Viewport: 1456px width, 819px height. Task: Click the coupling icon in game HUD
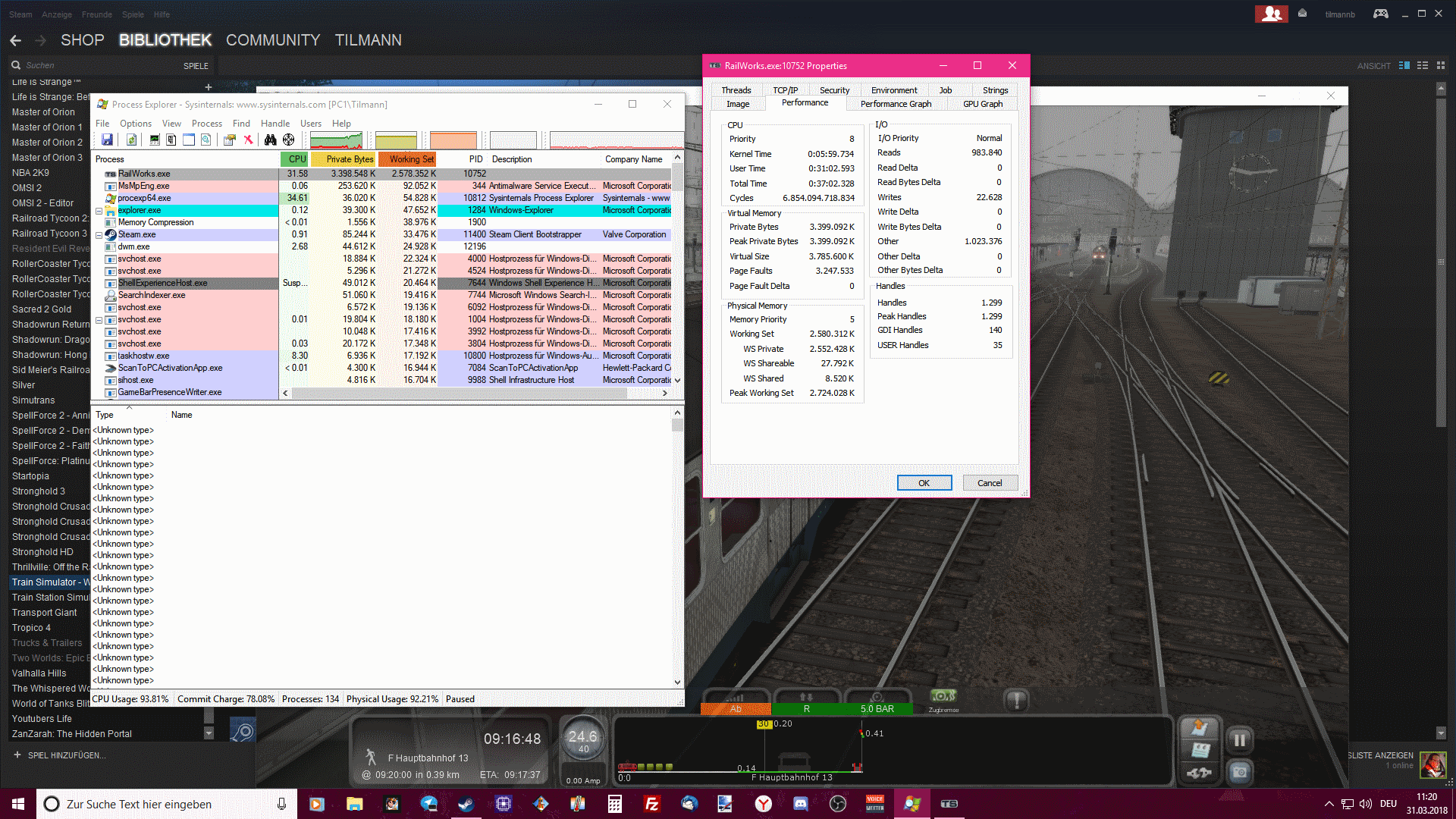pos(1199,773)
